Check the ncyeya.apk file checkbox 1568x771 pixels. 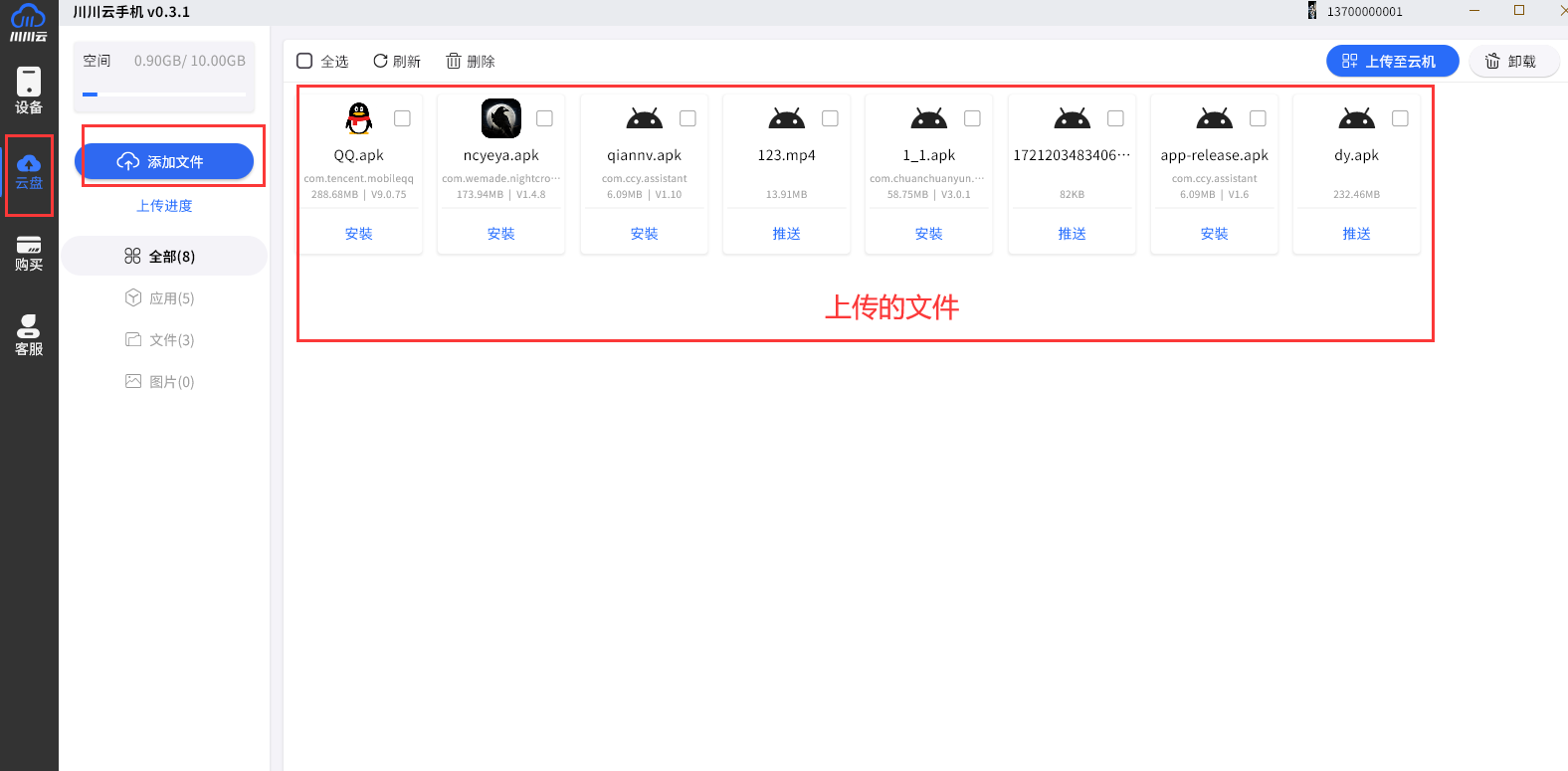544,118
